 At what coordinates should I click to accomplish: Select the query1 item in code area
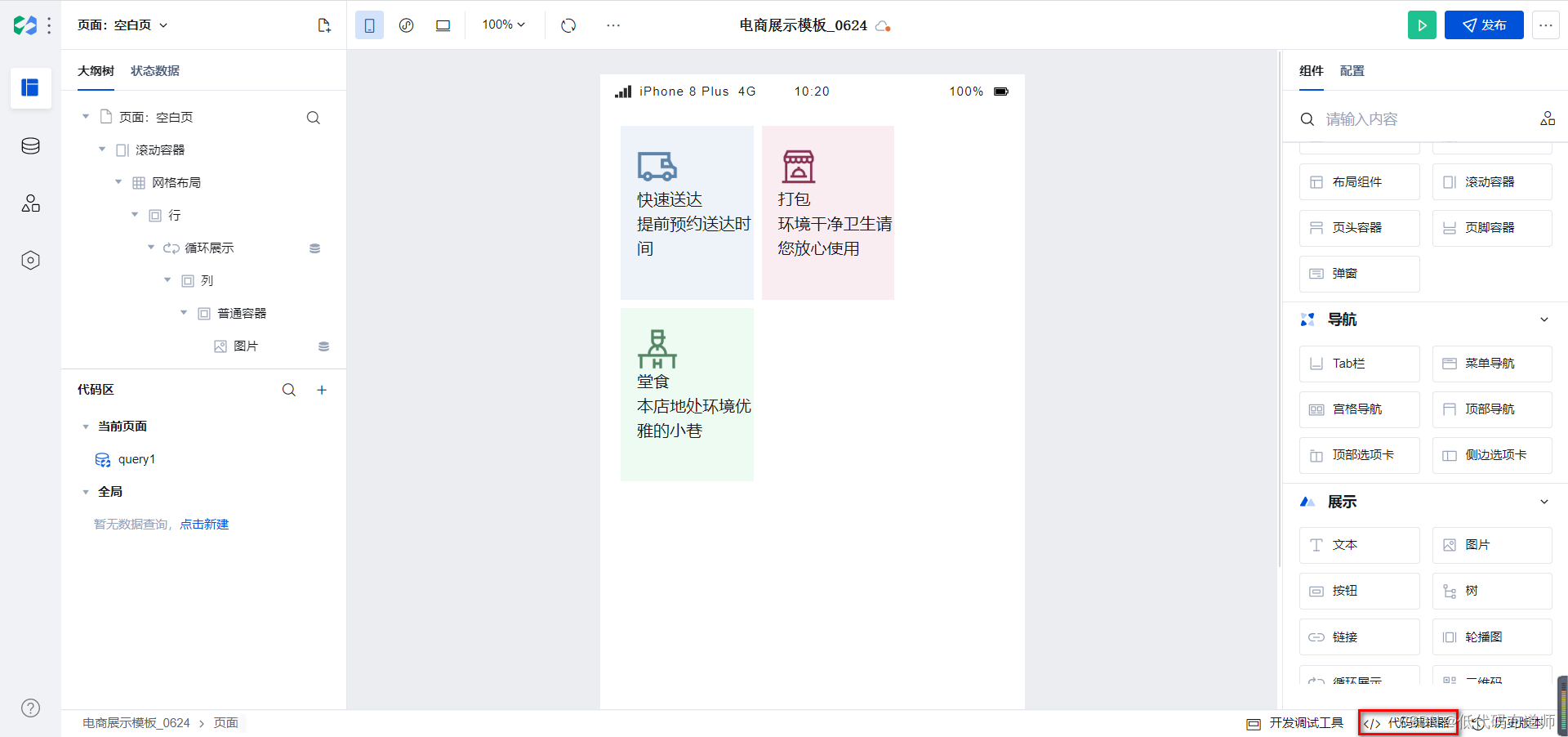(136, 459)
